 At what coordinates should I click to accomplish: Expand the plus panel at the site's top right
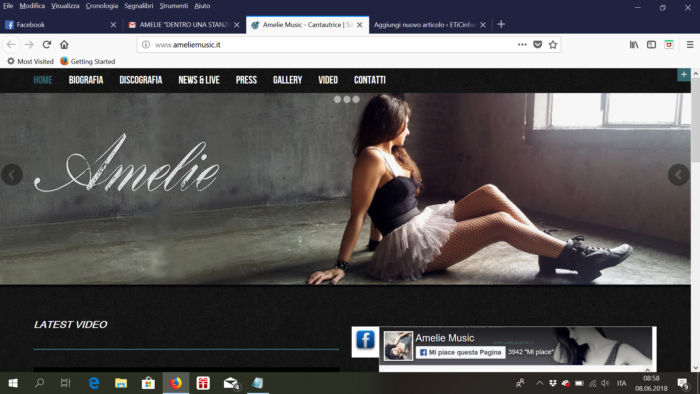(683, 75)
